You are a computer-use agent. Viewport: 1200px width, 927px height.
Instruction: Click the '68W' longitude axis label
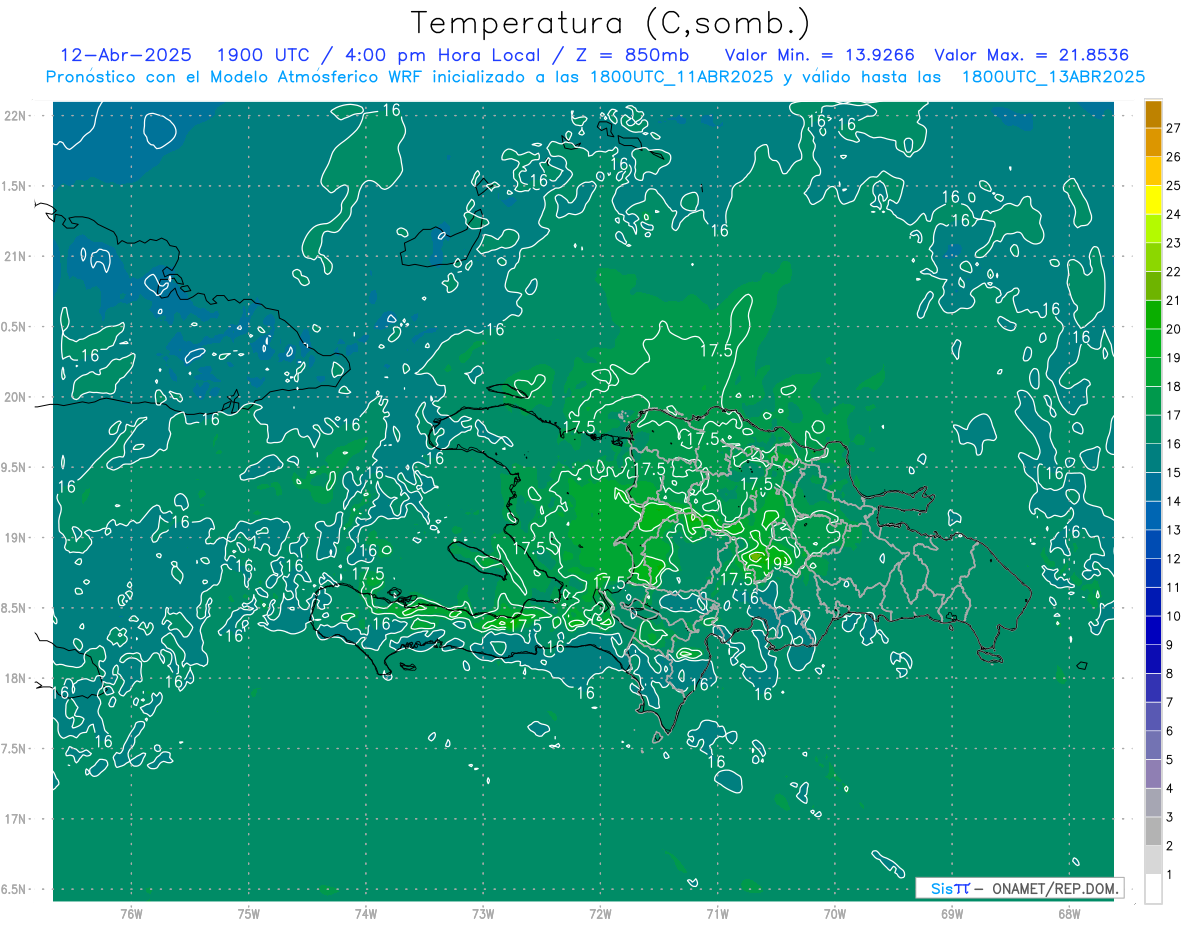point(1069,913)
